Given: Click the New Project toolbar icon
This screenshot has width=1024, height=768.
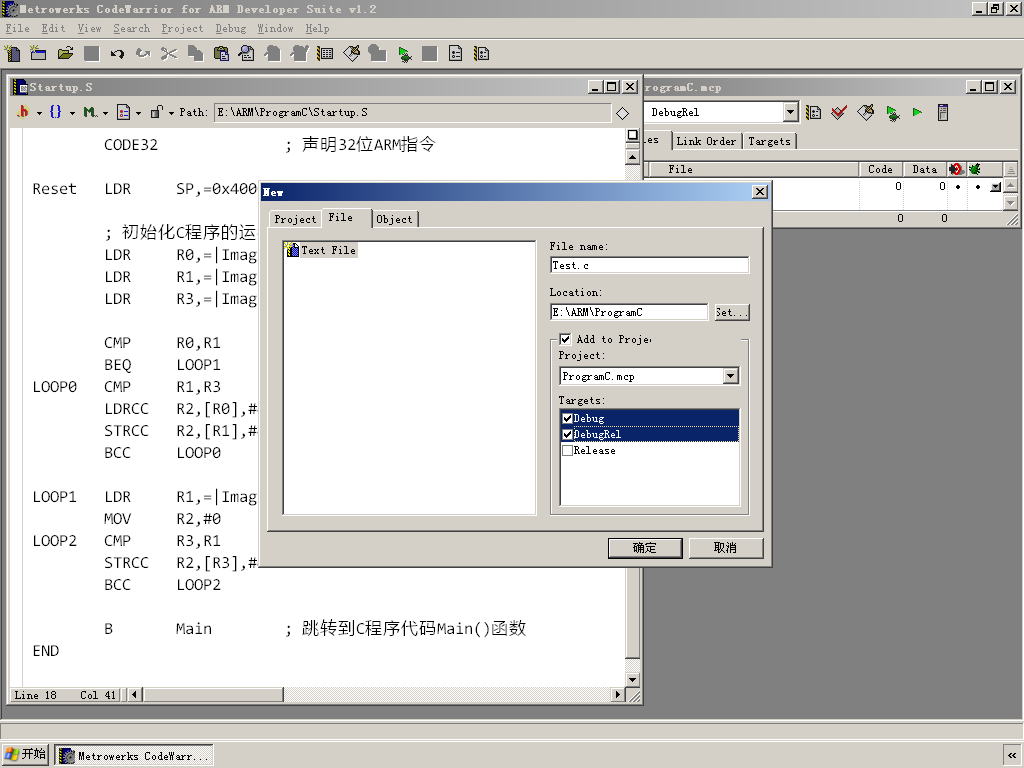Looking at the screenshot, I should [39, 54].
